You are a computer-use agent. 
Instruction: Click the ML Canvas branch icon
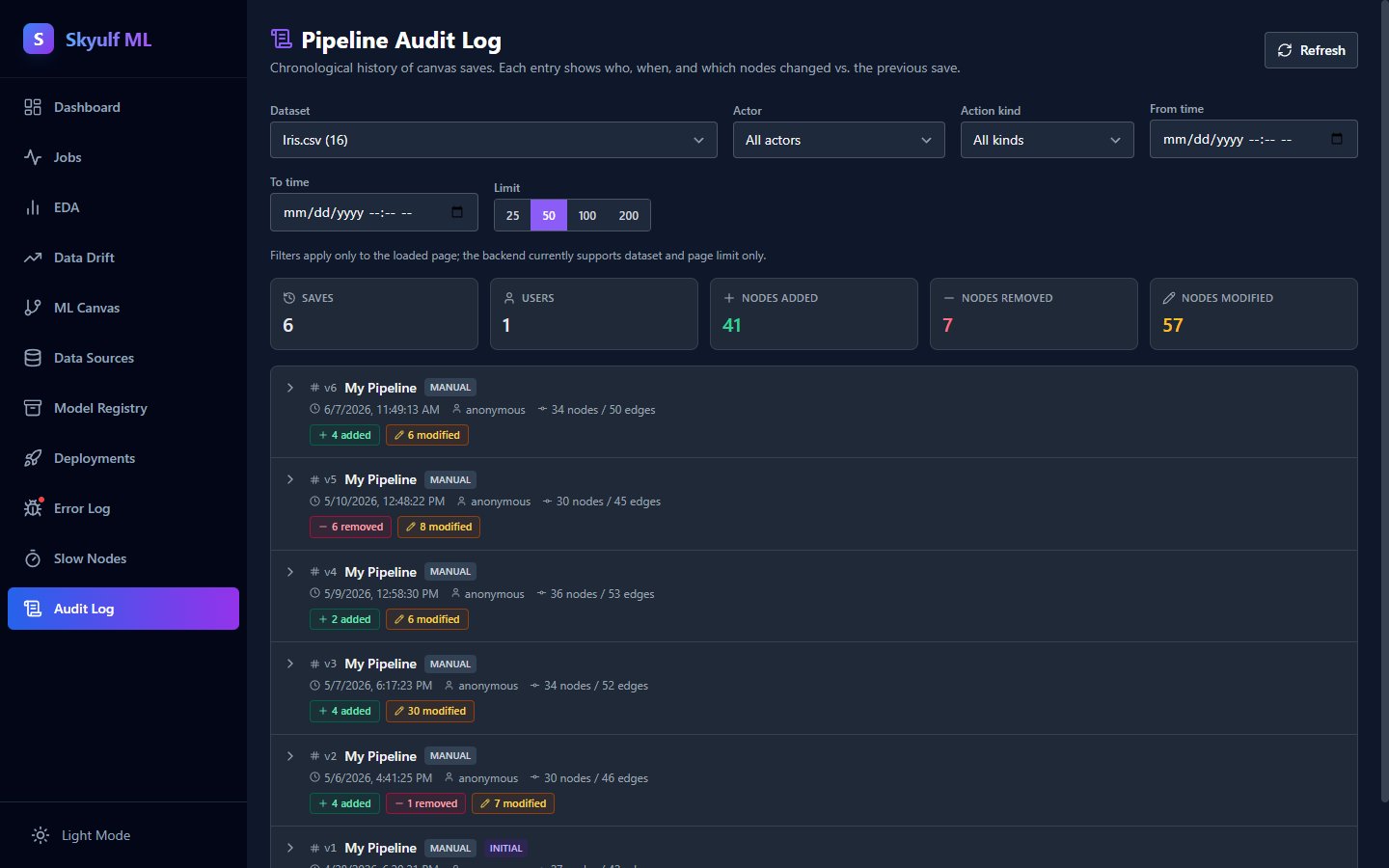(x=33, y=308)
